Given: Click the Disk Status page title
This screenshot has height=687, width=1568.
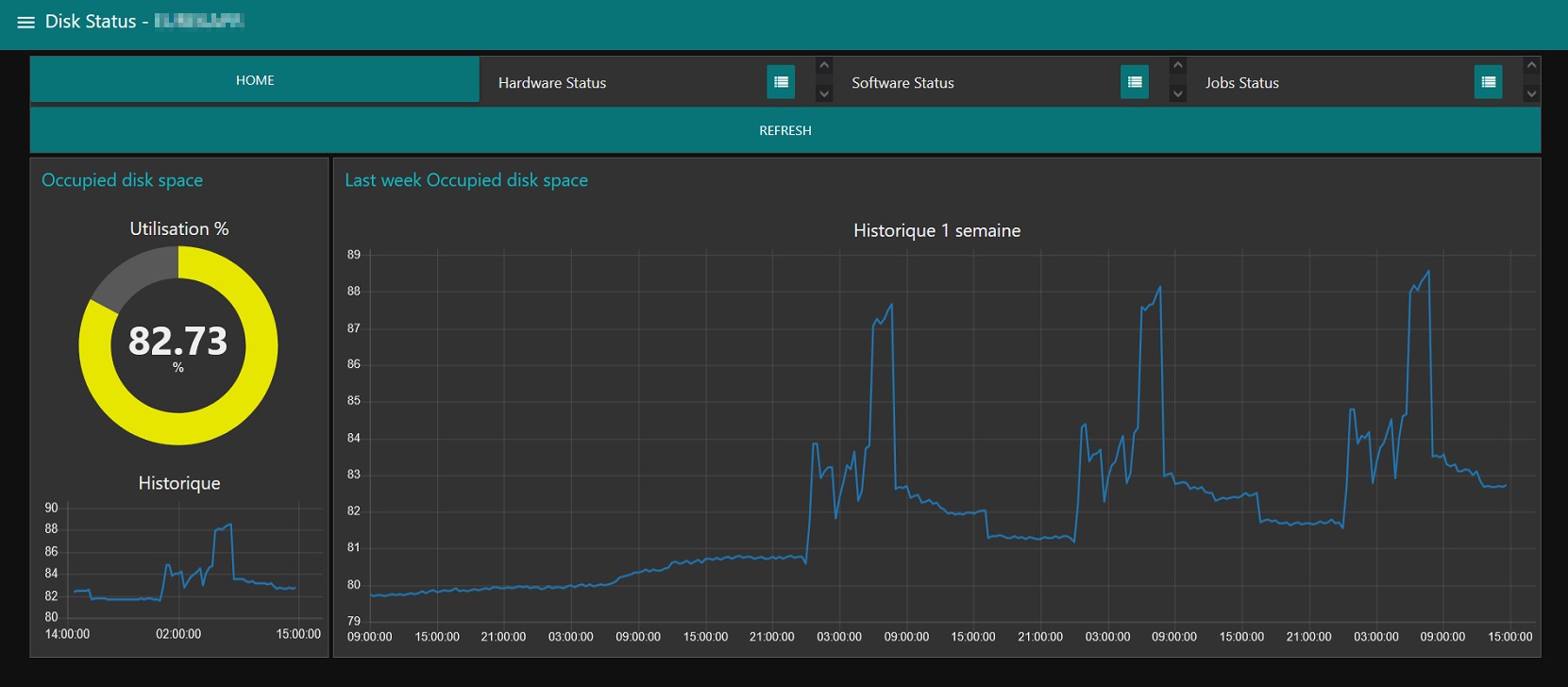Looking at the screenshot, I should pos(91,22).
